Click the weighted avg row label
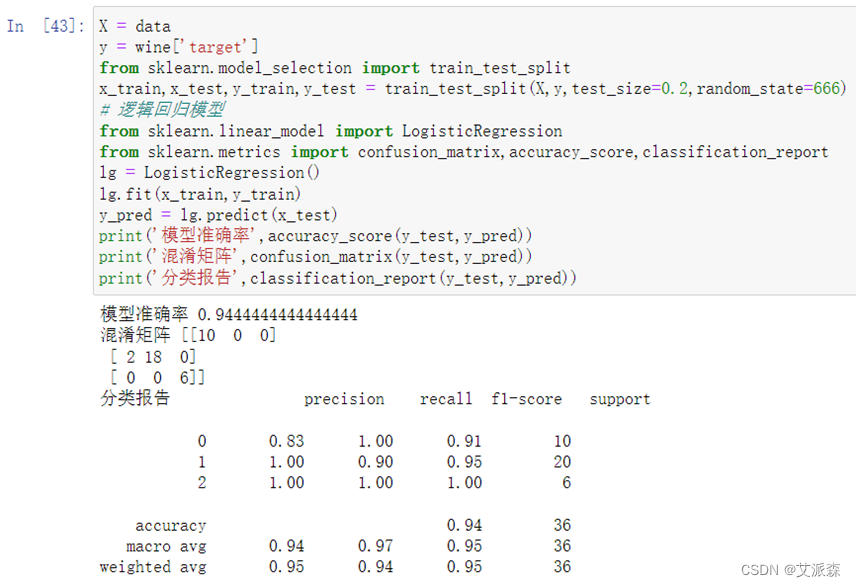856x587 pixels. pos(153,567)
